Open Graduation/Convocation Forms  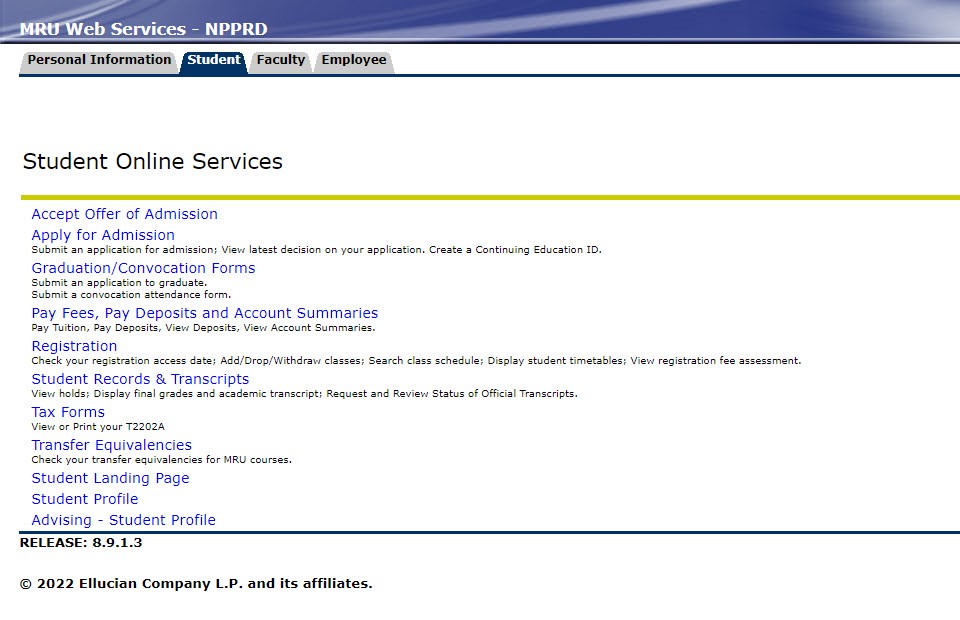143,268
